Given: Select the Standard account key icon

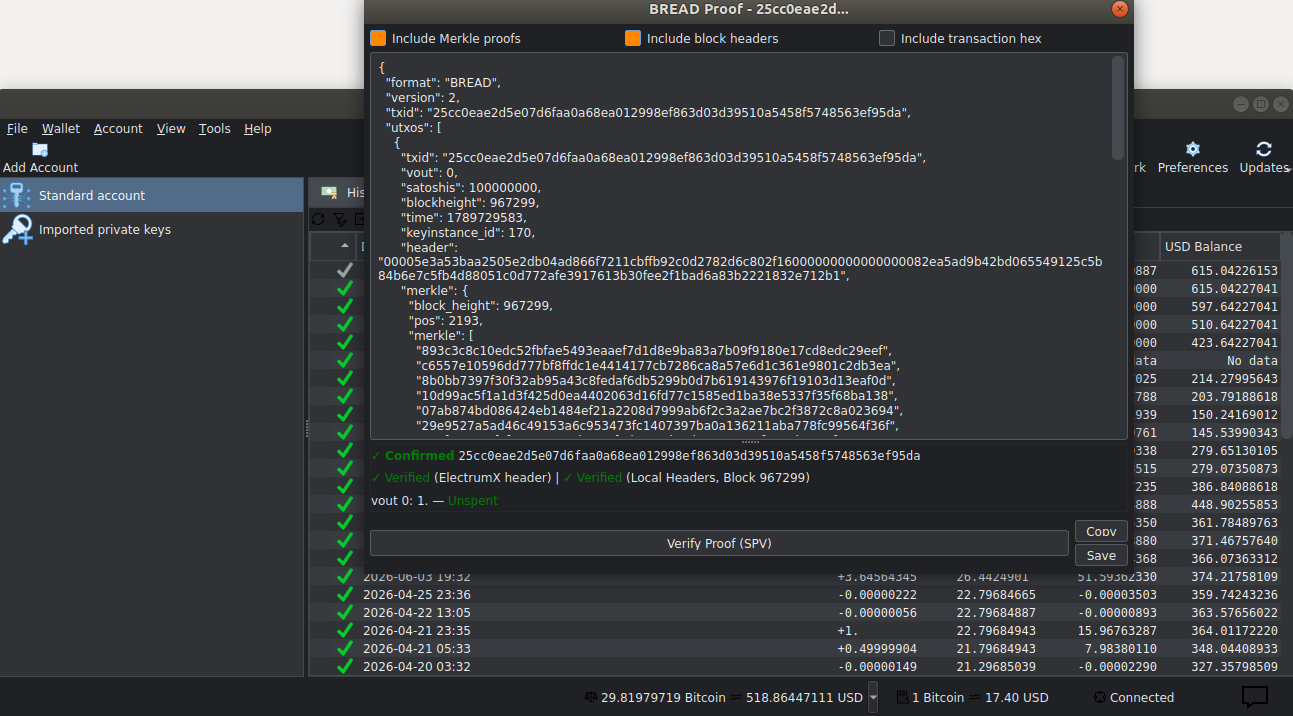Looking at the screenshot, I should [x=17, y=195].
